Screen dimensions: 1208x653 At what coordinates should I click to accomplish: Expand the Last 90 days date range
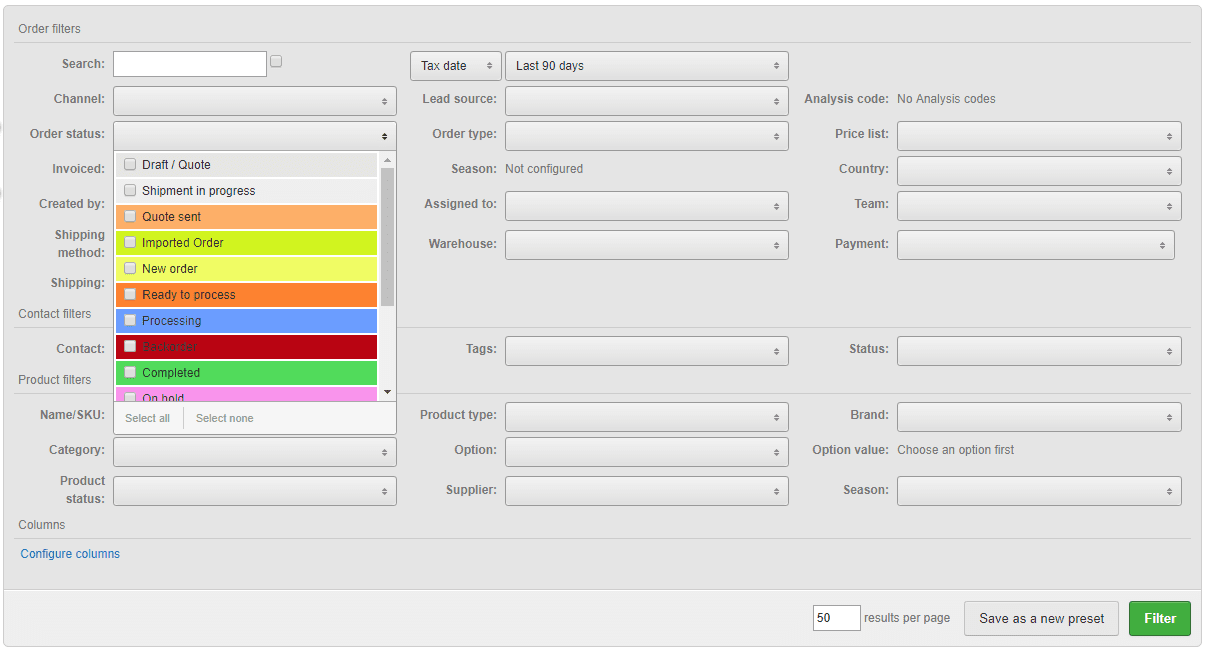(x=646, y=66)
